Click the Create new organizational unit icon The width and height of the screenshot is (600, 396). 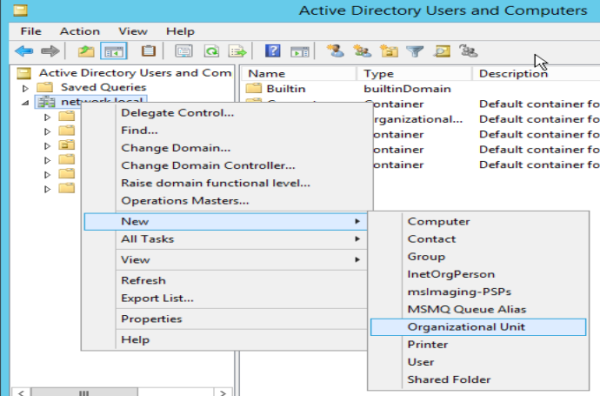pos(389,51)
